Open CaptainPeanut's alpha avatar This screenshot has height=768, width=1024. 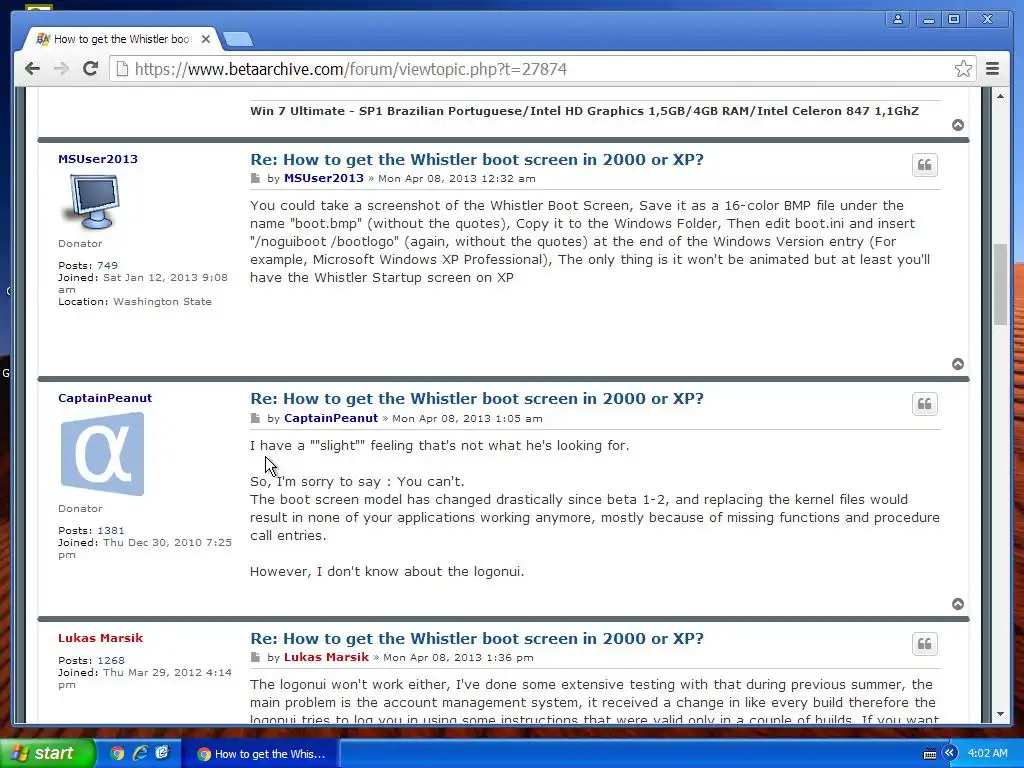click(102, 454)
